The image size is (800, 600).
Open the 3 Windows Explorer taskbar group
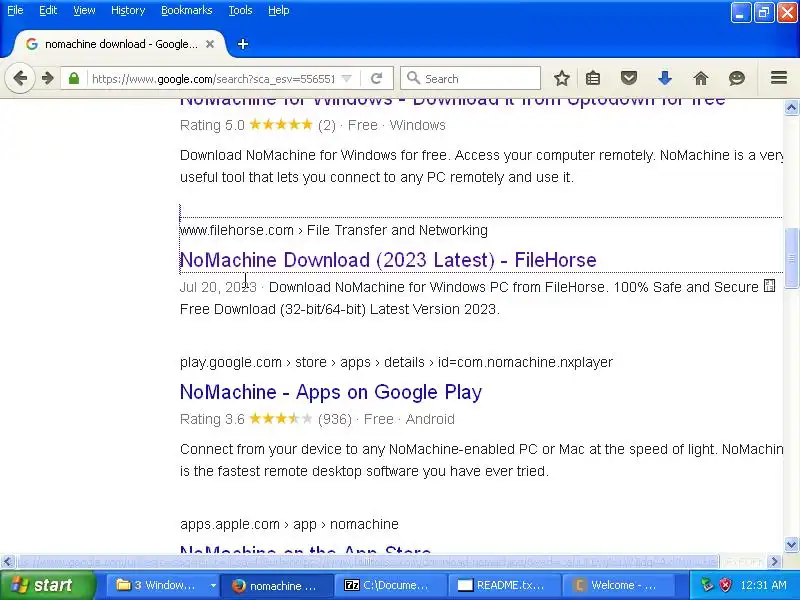tap(162, 585)
